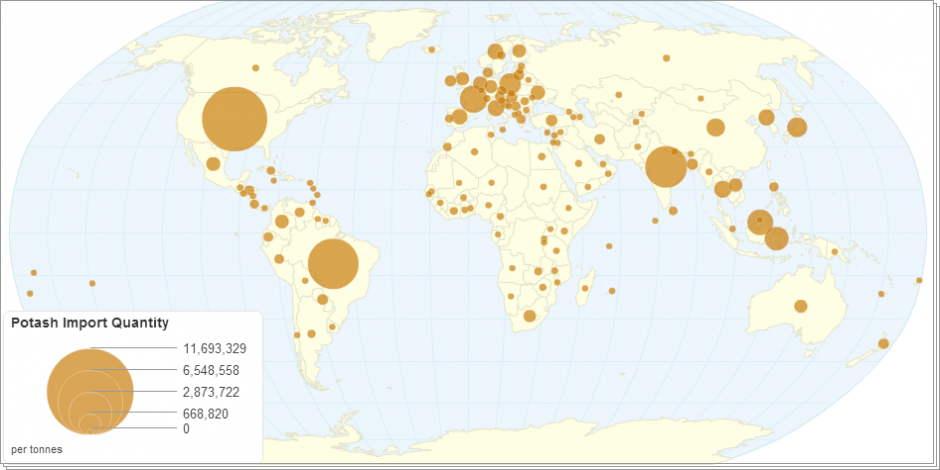
Task: Click the large bubble over India
Action: tap(666, 166)
